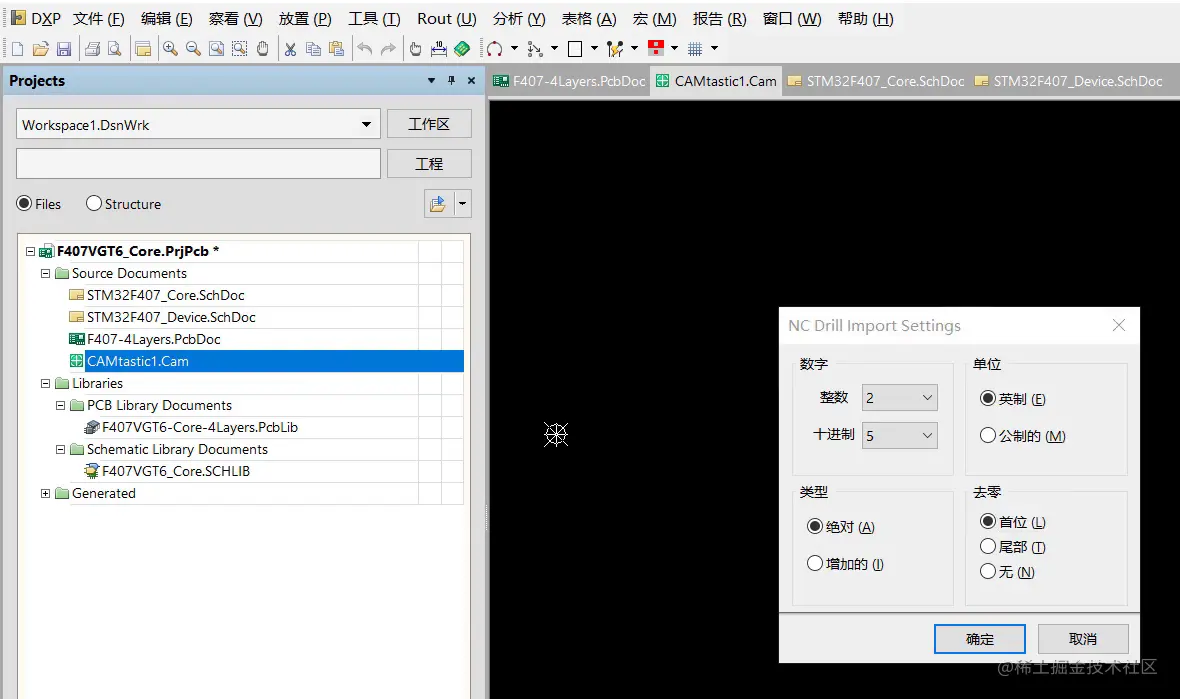This screenshot has width=1180, height=699.
Task: Click the redo arrow icon
Action: [x=388, y=49]
